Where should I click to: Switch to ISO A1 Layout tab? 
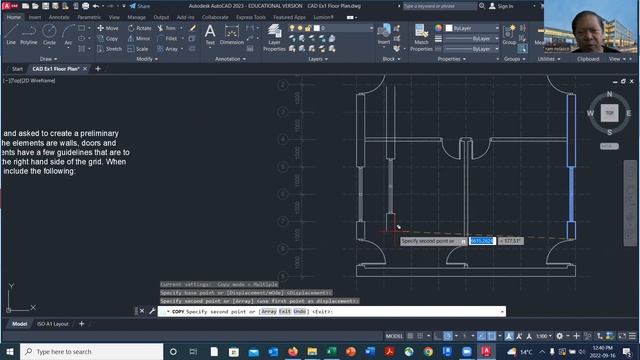click(x=53, y=324)
